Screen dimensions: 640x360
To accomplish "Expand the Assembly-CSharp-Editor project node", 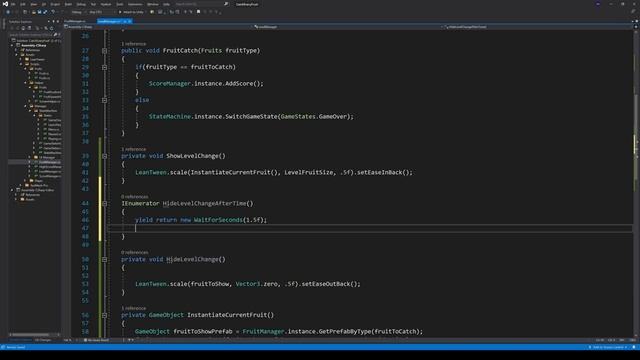I will pyautogui.click(x=12, y=190).
